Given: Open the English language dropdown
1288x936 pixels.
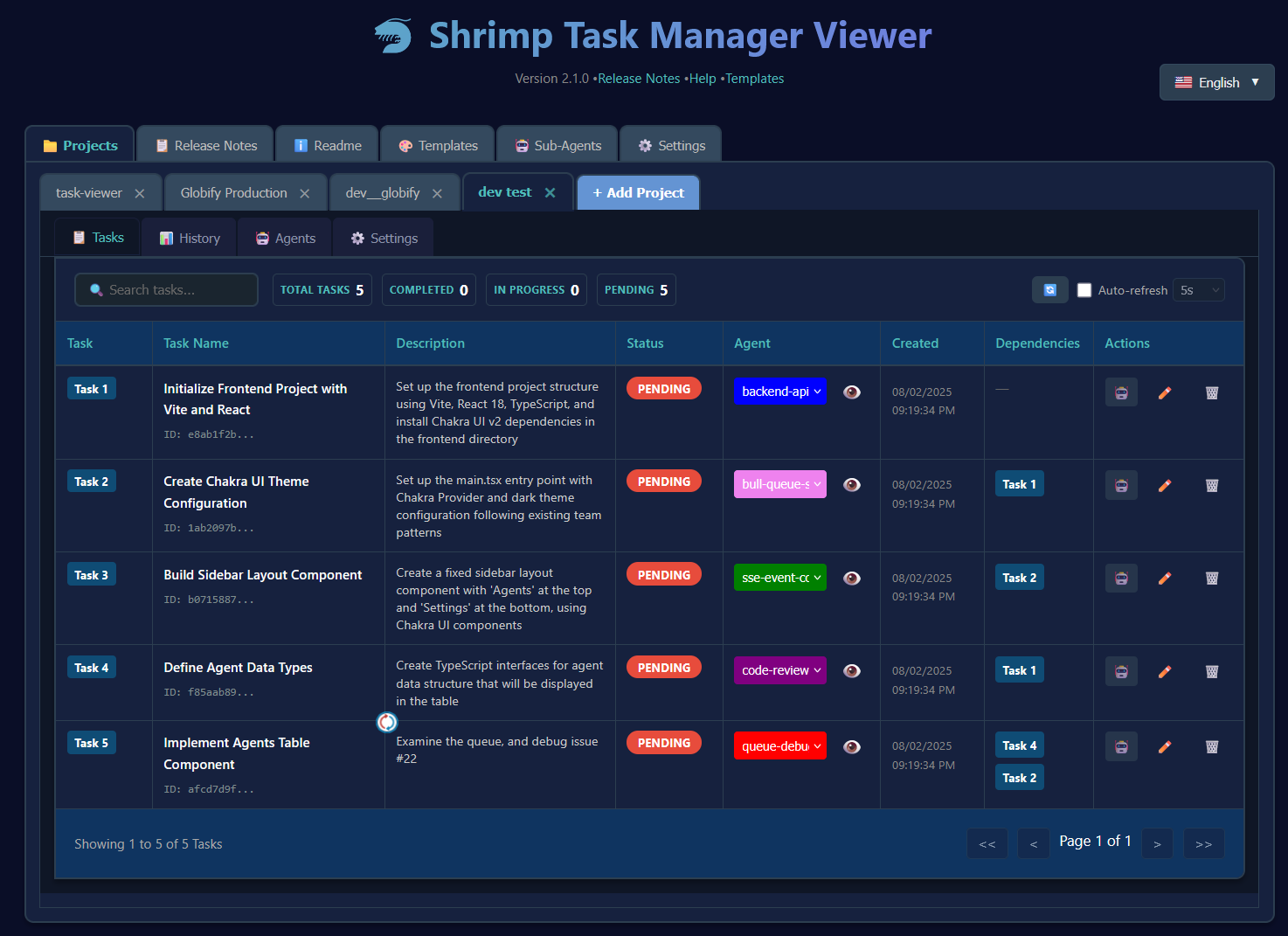Looking at the screenshot, I should pos(1216,81).
